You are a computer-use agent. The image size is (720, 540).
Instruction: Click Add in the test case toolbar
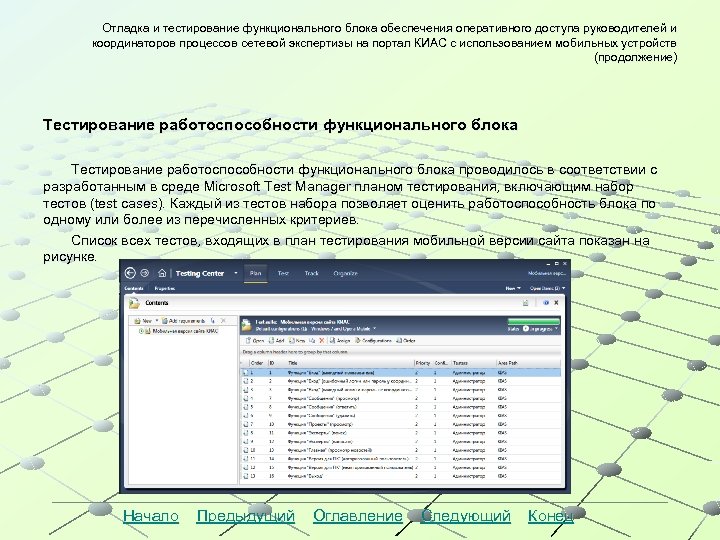pyautogui.click(x=276, y=341)
